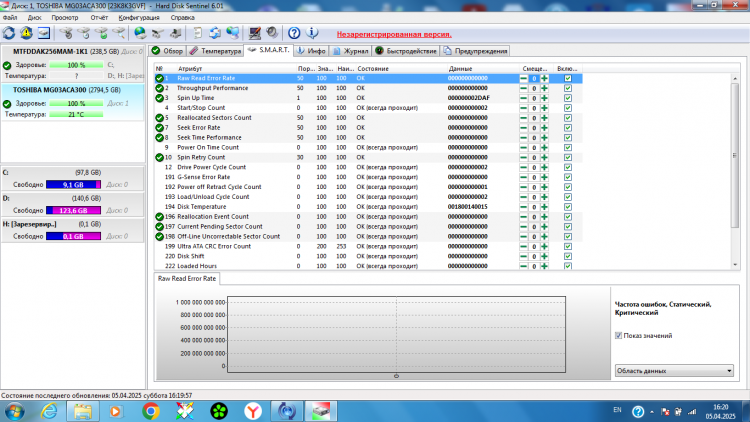Open Google Chrome from the taskbar
750x422 pixels.
151,411
